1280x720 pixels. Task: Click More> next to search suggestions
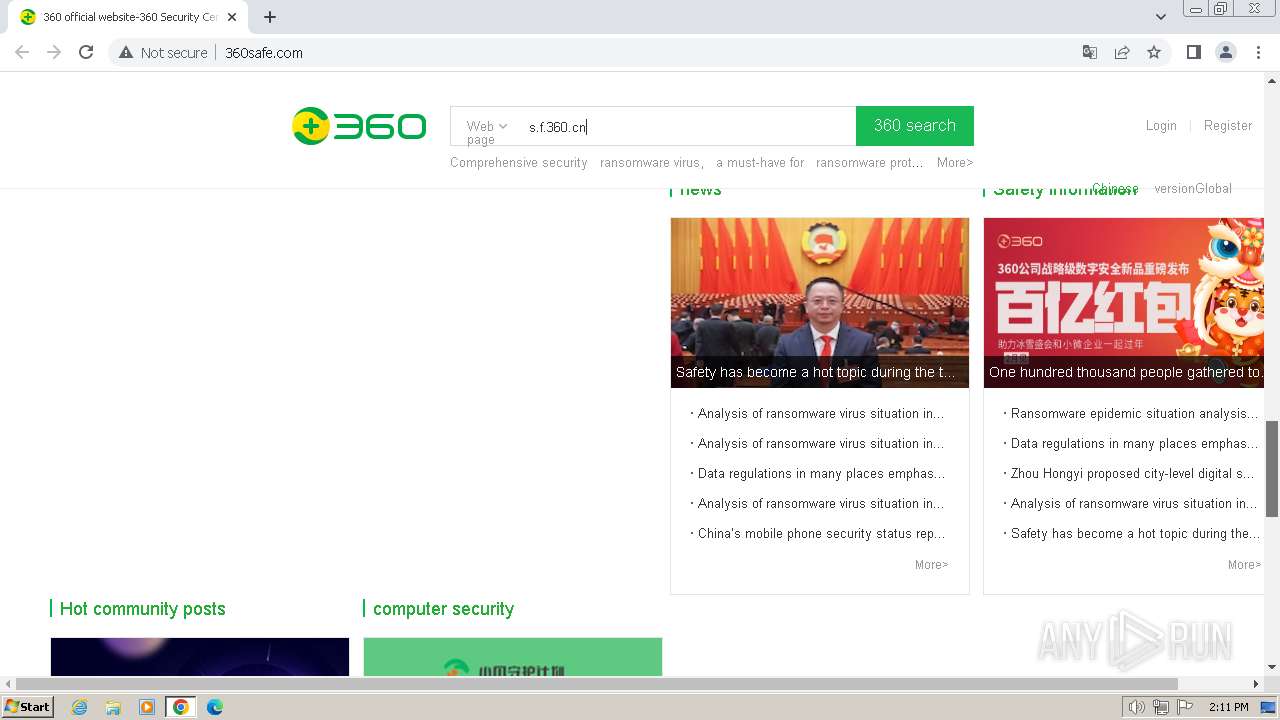click(x=955, y=163)
